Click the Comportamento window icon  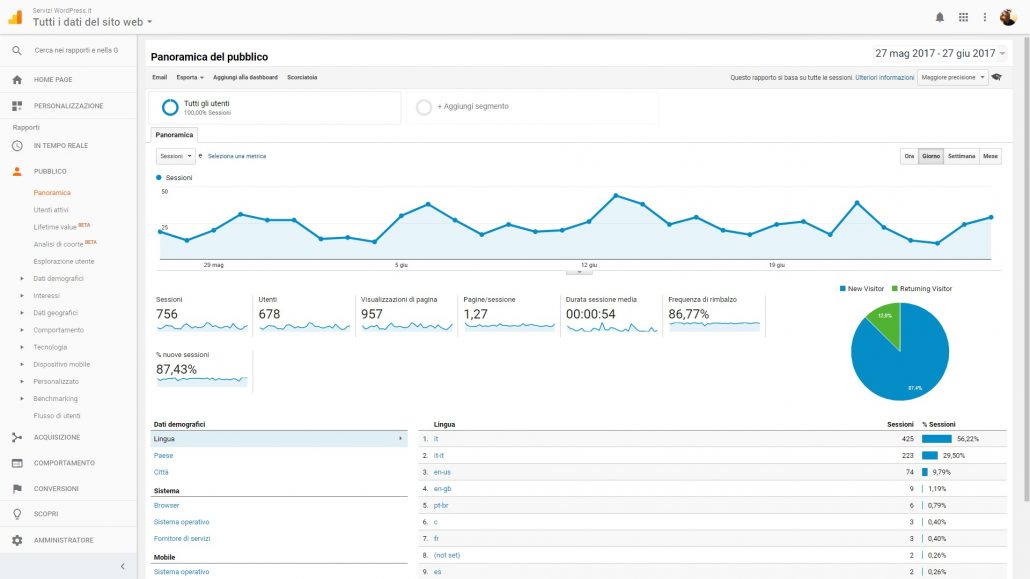17,463
